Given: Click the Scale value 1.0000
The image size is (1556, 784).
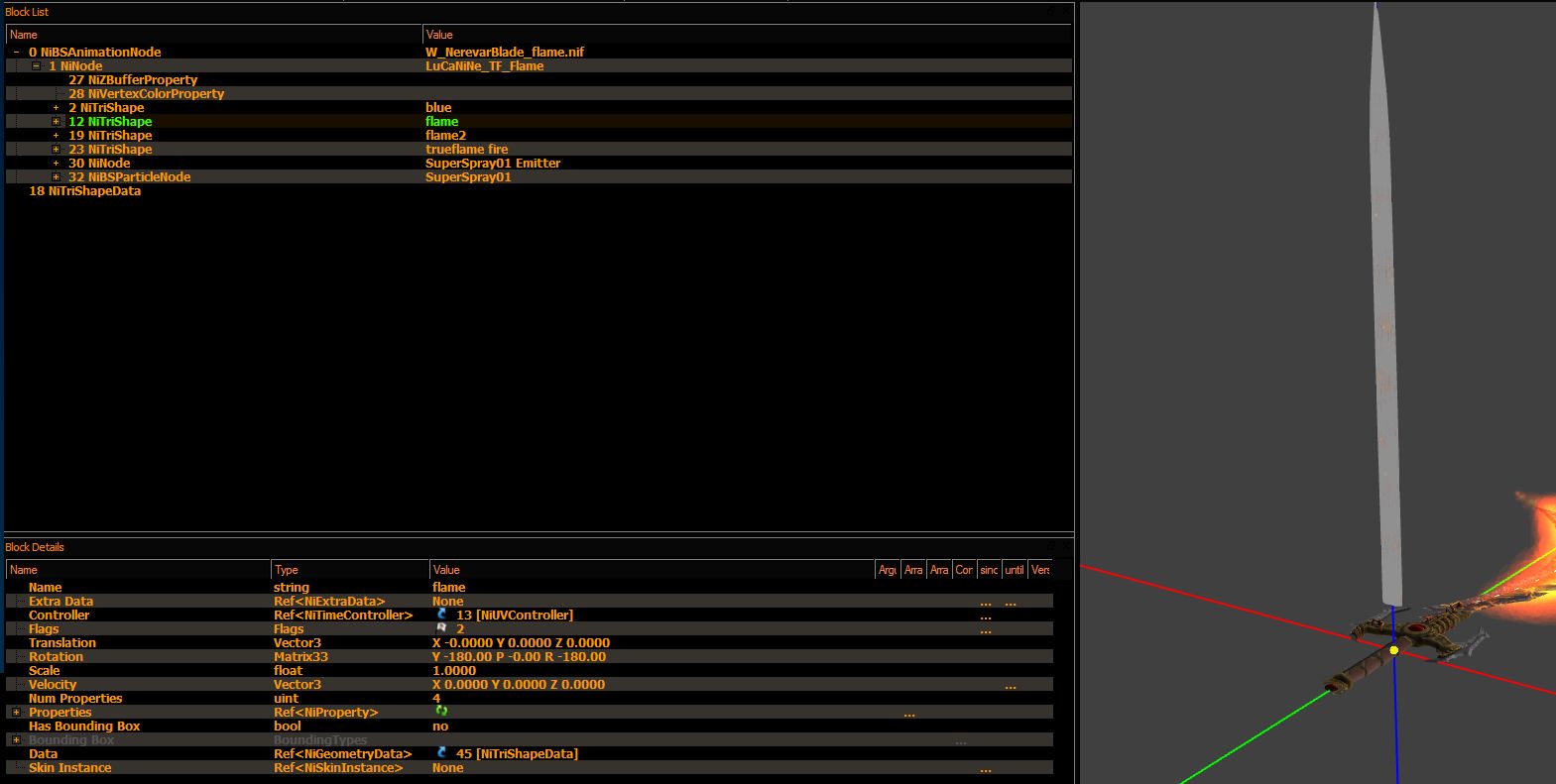Looking at the screenshot, I should [x=454, y=670].
